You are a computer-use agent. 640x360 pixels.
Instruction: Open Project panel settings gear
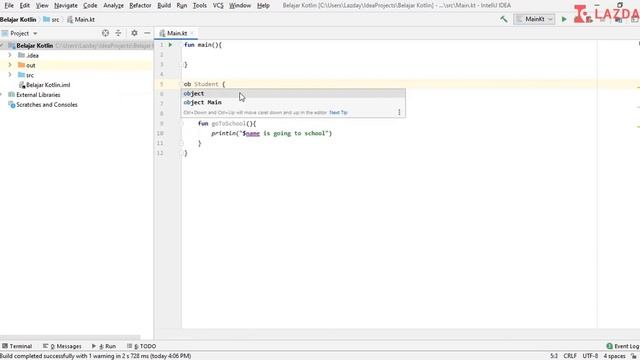(x=134, y=33)
